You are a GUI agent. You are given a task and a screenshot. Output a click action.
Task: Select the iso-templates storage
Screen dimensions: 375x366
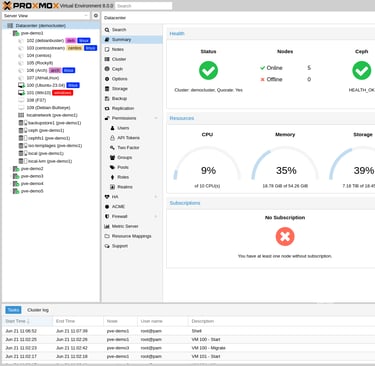[55, 146]
